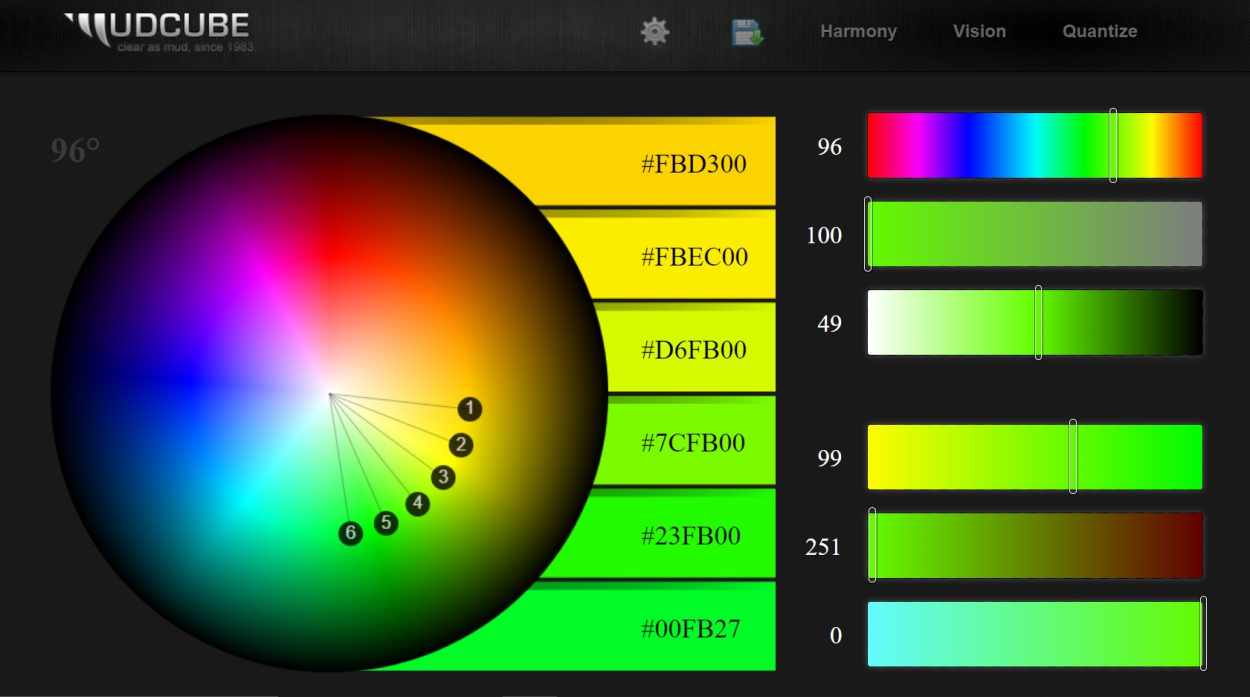The image size is (1250, 697).
Task: Select marker 5 on the color wheel
Action: [385, 522]
